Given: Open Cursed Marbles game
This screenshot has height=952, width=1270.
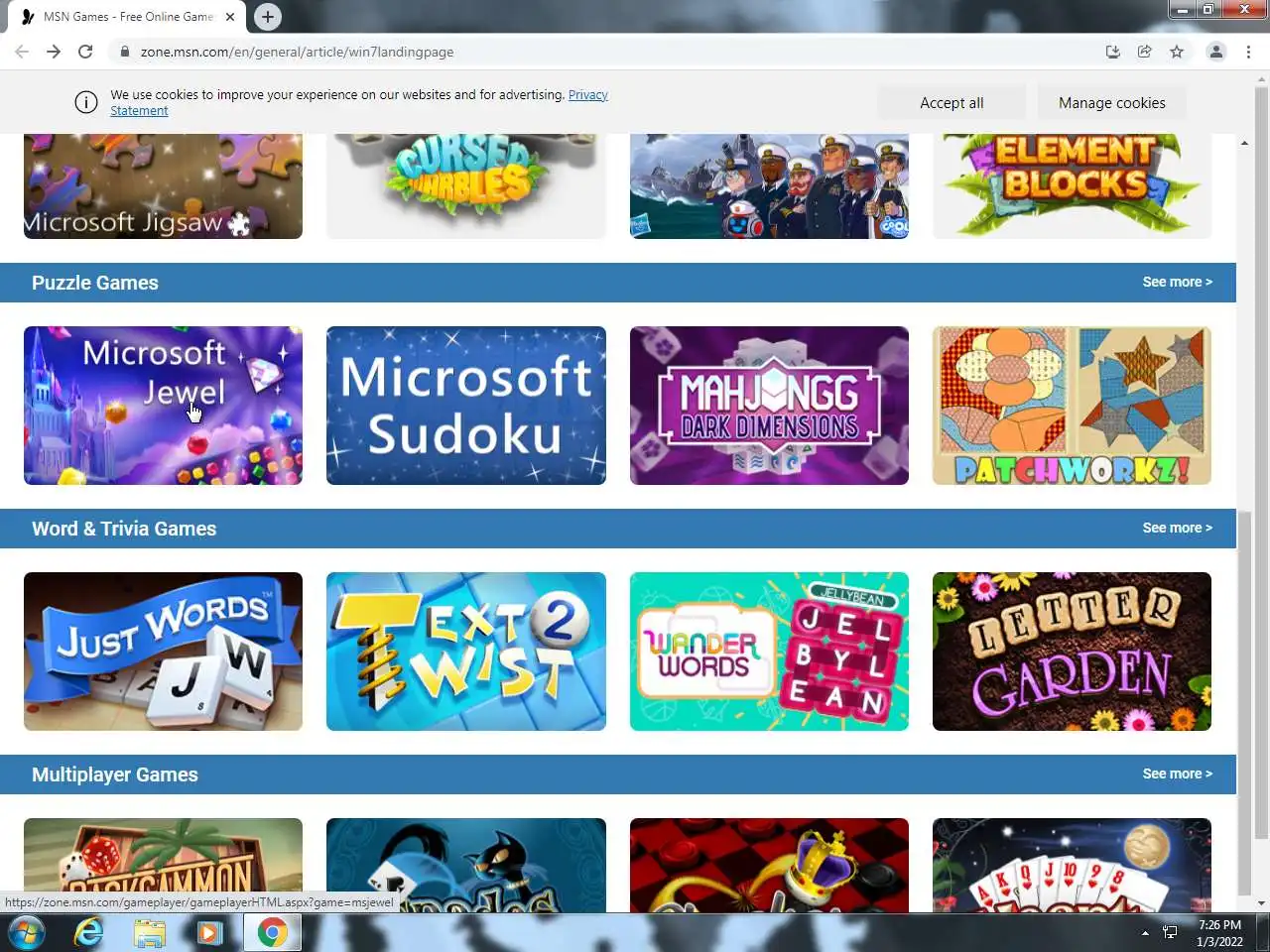Looking at the screenshot, I should 465,186.
